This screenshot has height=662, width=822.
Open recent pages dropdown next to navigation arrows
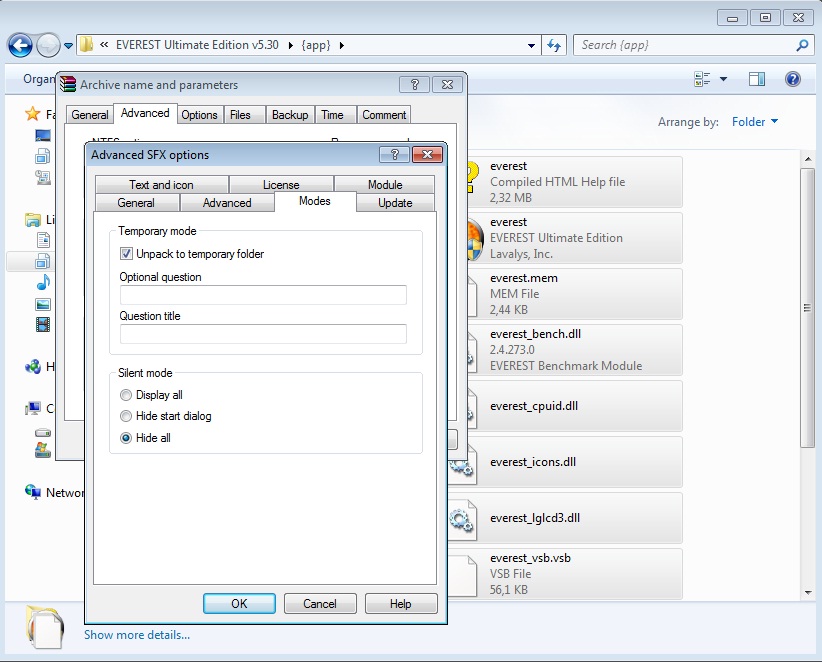pyautogui.click(x=68, y=46)
